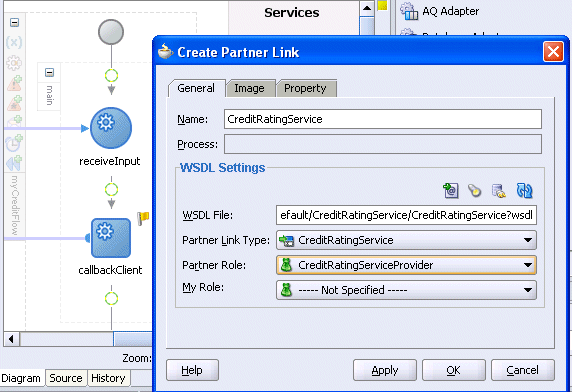Click the gray start circle of the process
This screenshot has height=392, width=572.
coord(111,32)
